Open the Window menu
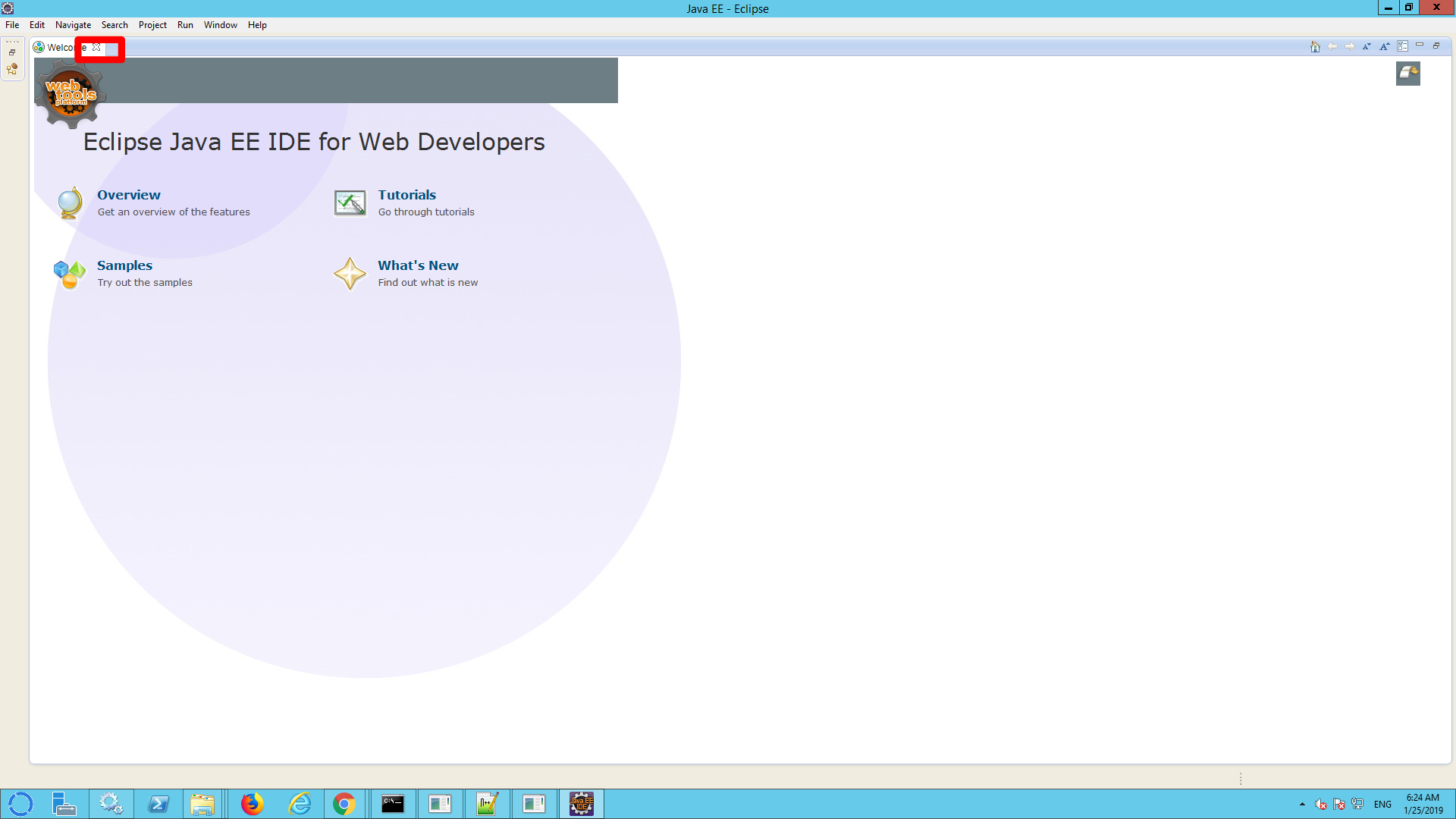This screenshot has height=819, width=1456. click(x=221, y=25)
